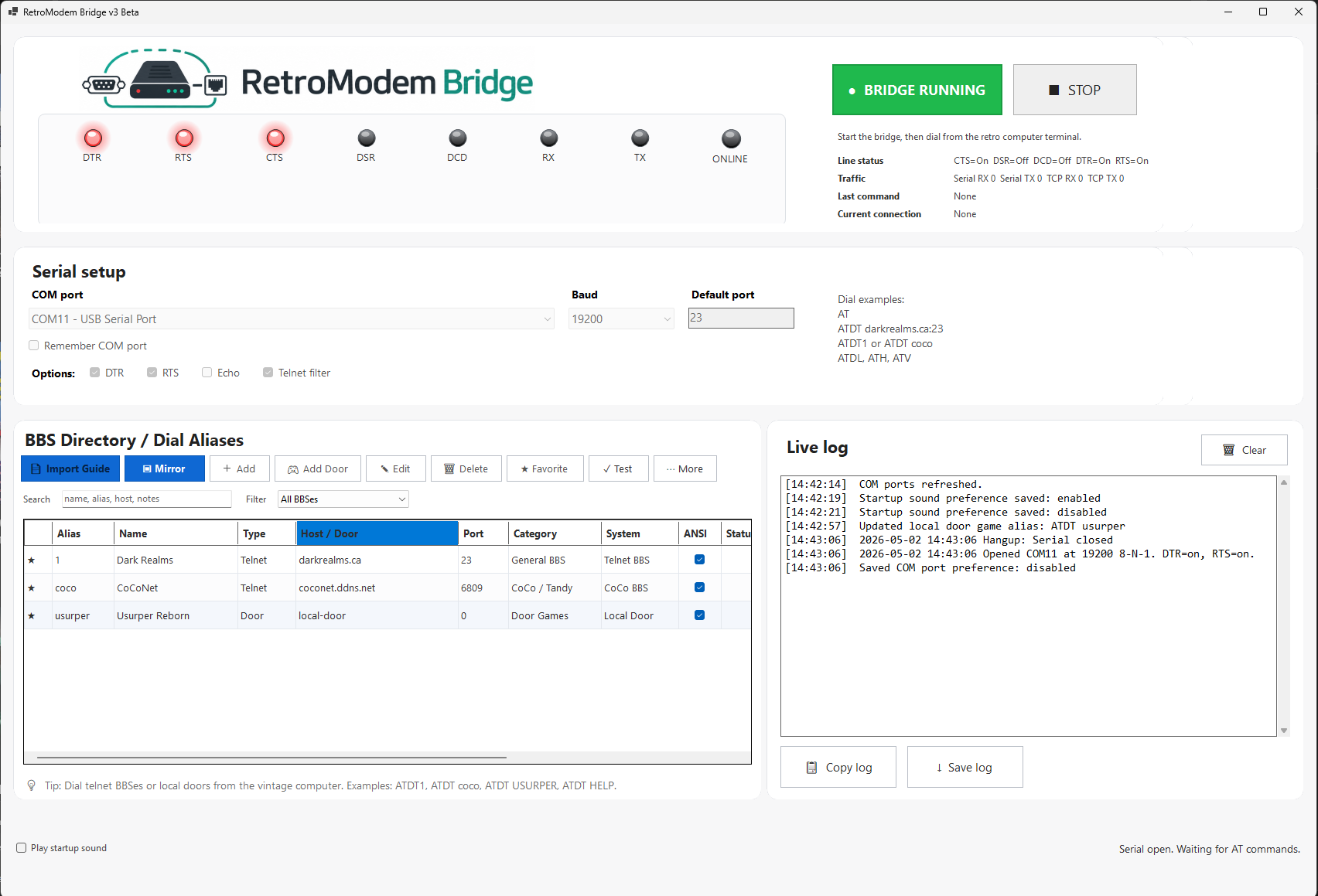The height and width of the screenshot is (896, 1318).
Task: Mark selected entry as Favorite
Action: [x=545, y=468]
